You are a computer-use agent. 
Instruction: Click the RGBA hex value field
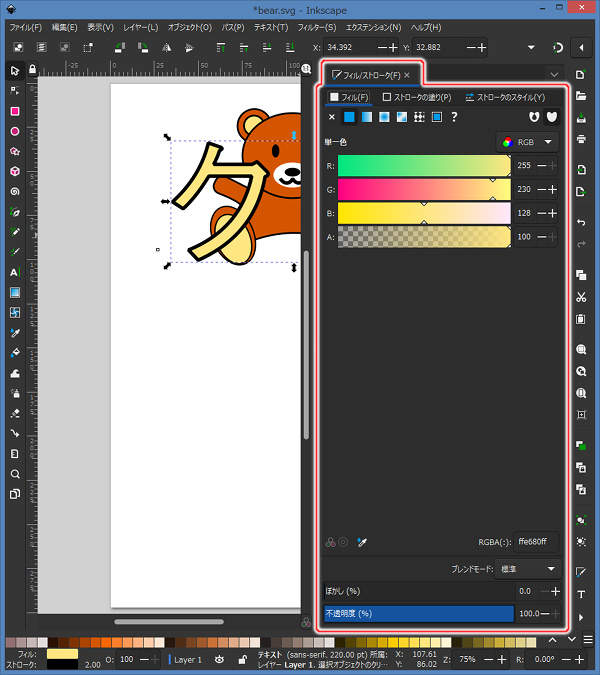coord(537,542)
